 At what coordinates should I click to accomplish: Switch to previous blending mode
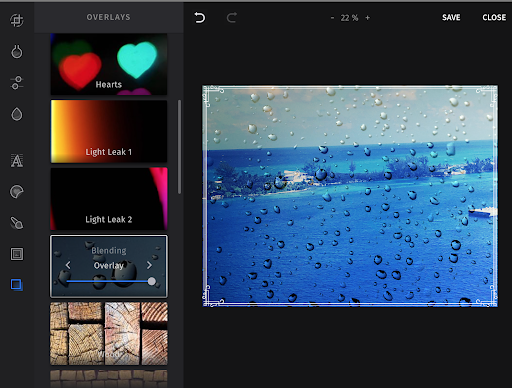(x=68, y=265)
